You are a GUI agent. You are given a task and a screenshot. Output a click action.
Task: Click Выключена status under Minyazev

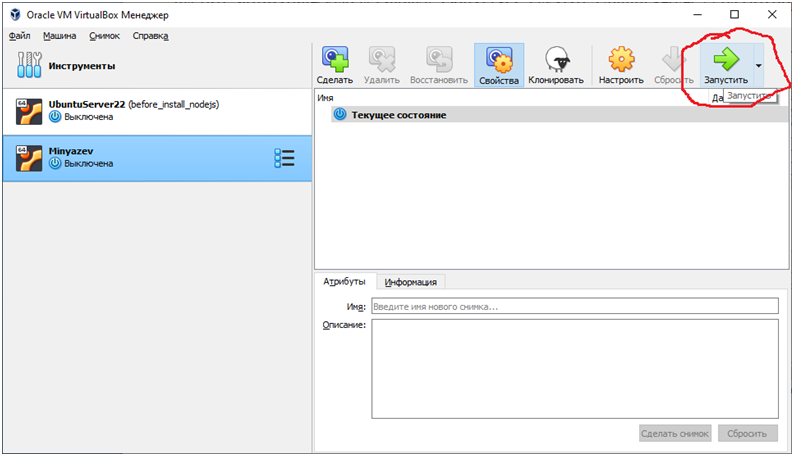tap(88, 163)
